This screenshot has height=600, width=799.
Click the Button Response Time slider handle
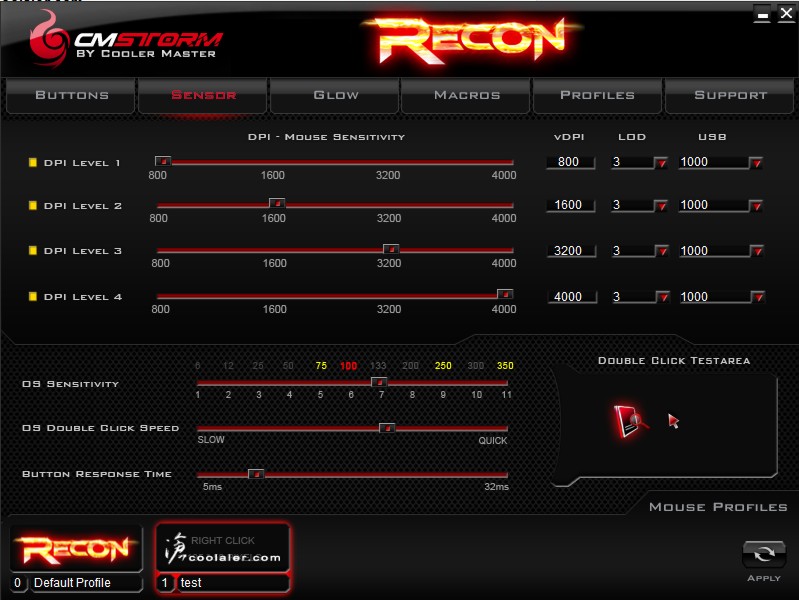(x=256, y=474)
